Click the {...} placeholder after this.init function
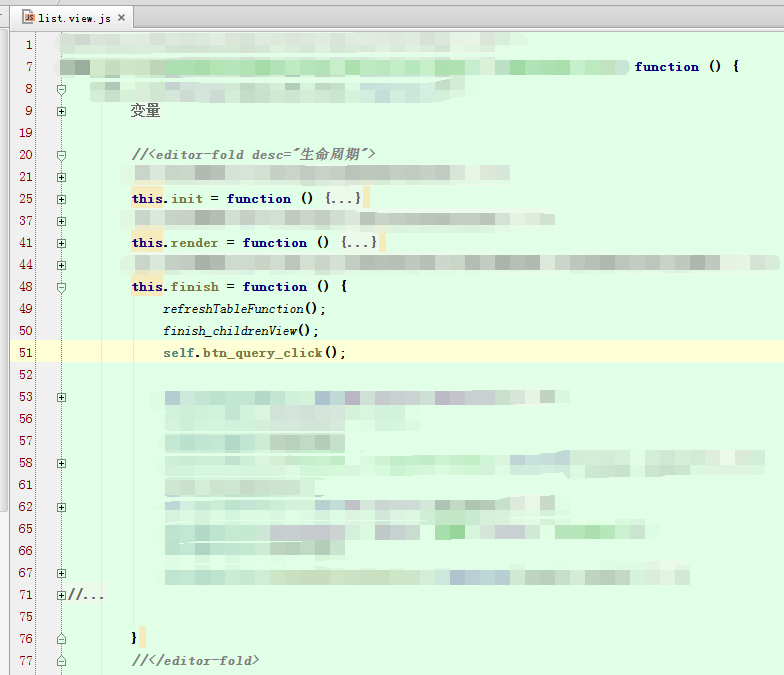Image resolution: width=784 pixels, height=675 pixels. [x=342, y=199]
